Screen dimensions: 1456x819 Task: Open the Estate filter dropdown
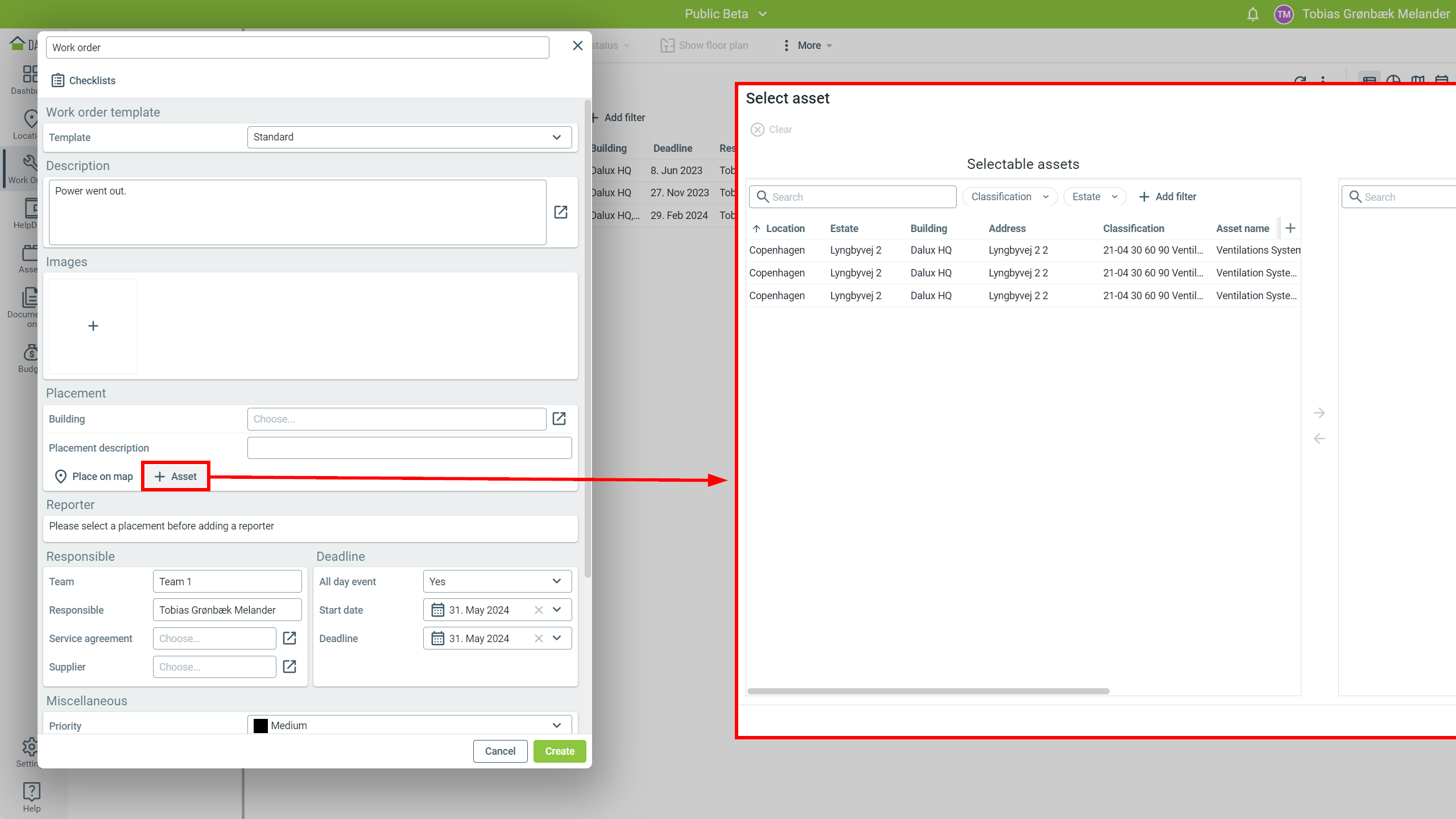(x=1094, y=197)
